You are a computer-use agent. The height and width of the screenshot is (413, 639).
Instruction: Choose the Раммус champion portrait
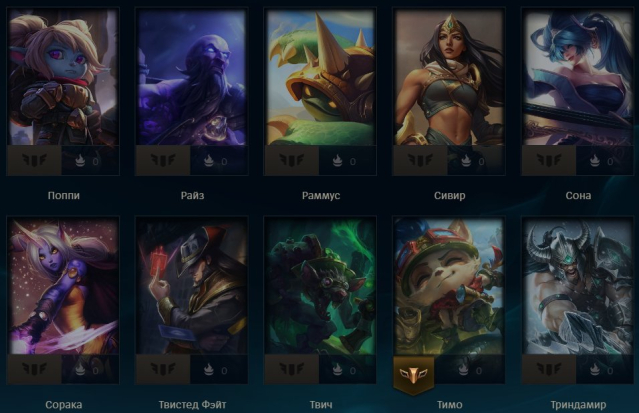320,77
